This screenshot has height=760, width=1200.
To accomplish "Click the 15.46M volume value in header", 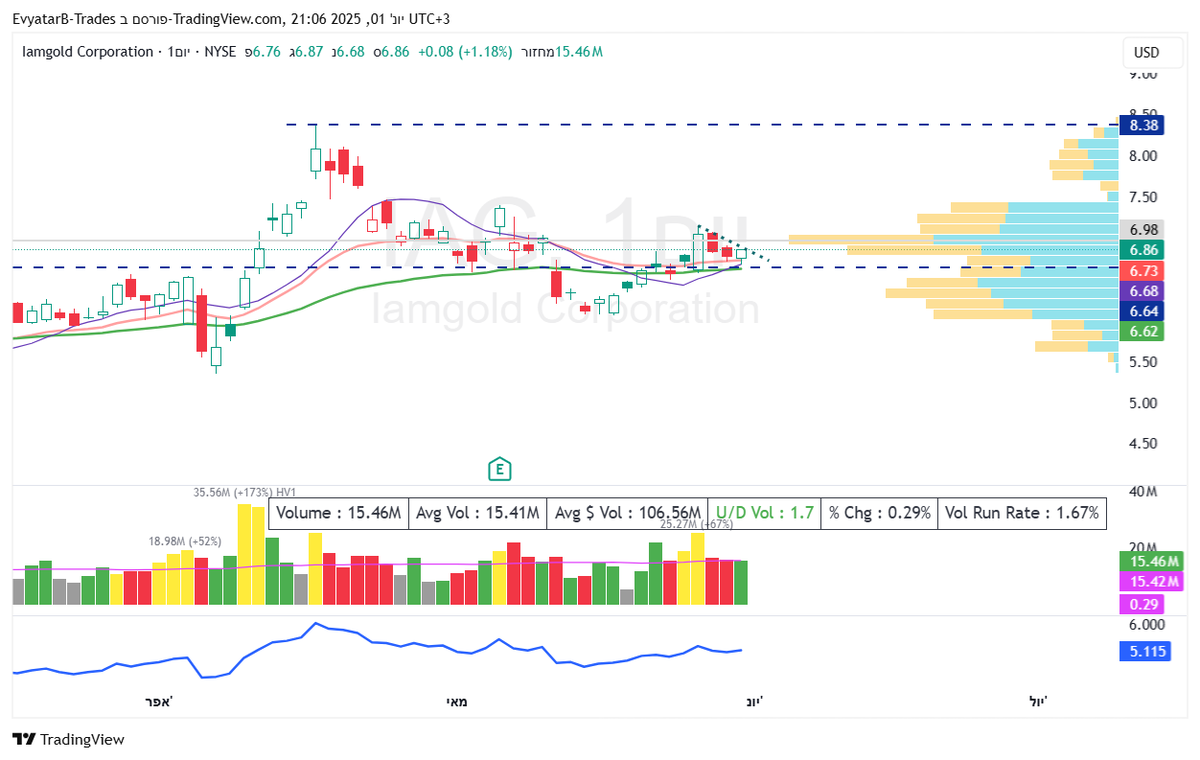I will point(579,51).
